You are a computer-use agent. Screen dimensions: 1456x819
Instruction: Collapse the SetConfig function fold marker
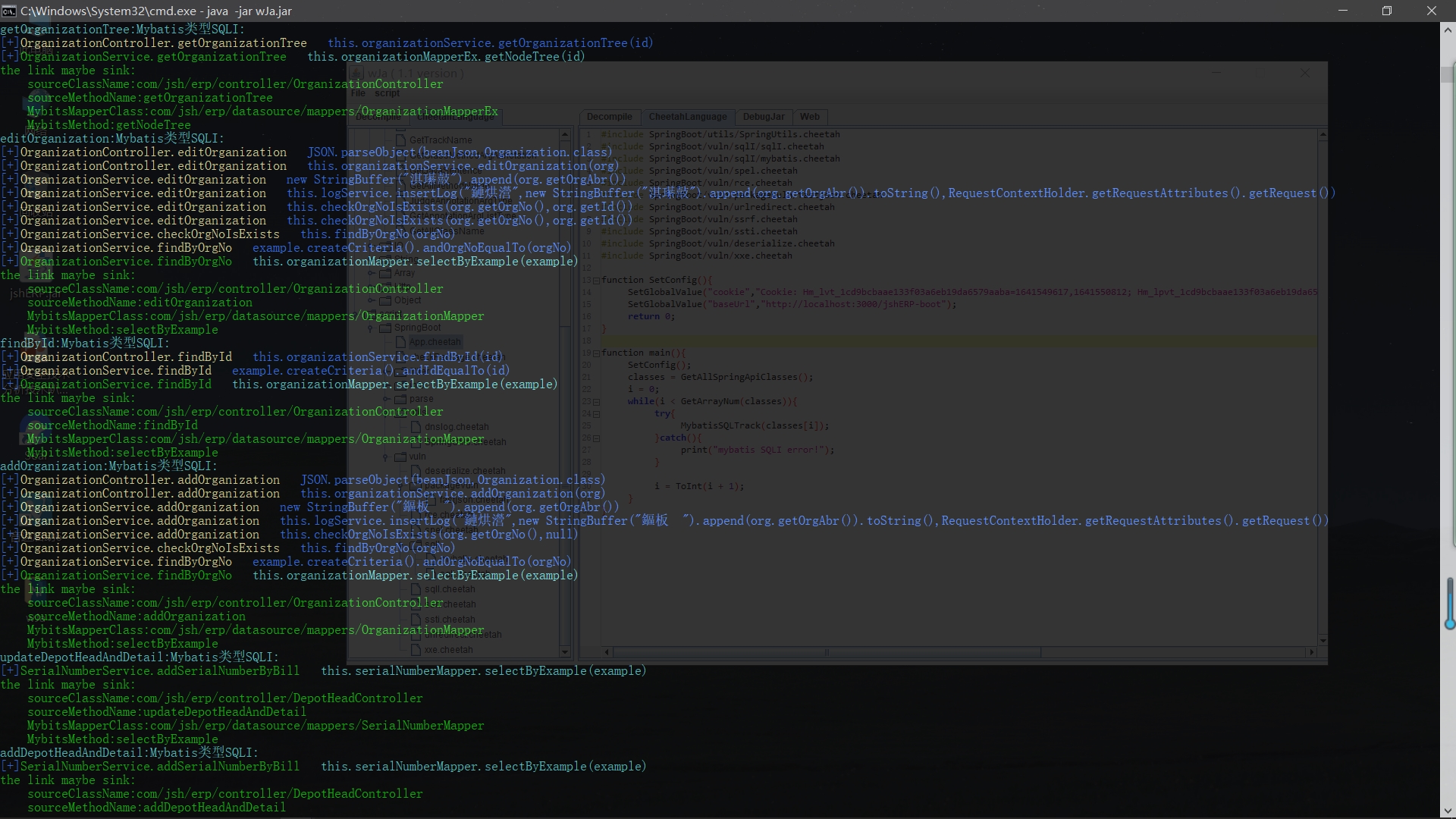point(596,281)
